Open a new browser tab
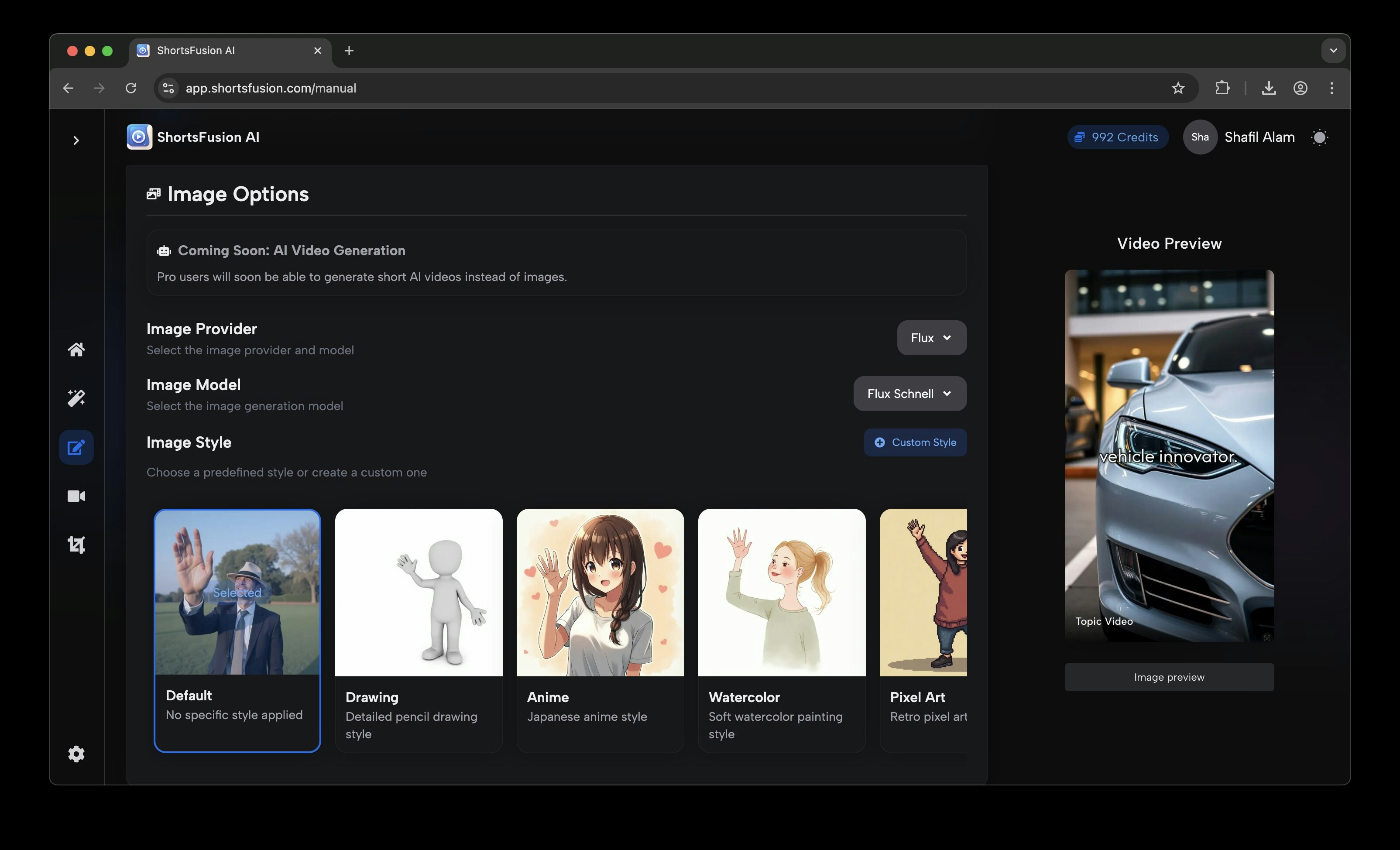Viewport: 1400px width, 850px height. pyautogui.click(x=349, y=51)
